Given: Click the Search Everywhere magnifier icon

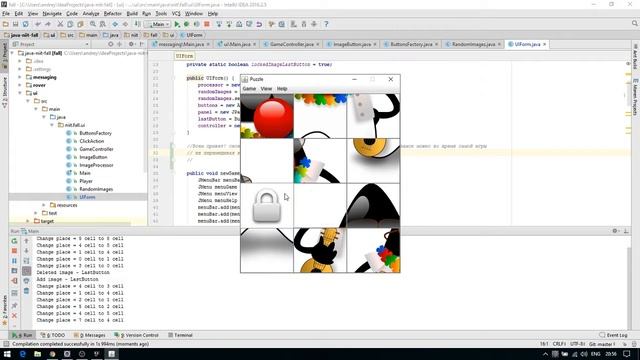Looking at the screenshot, I should [x=635, y=24].
